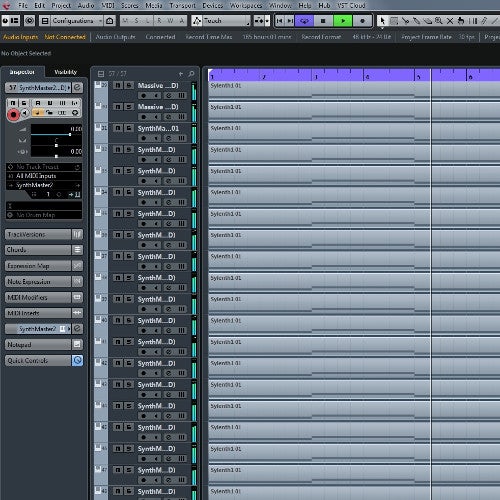Click the track list layout icon beside 57 / 57
The height and width of the screenshot is (500, 500).
pos(101,74)
